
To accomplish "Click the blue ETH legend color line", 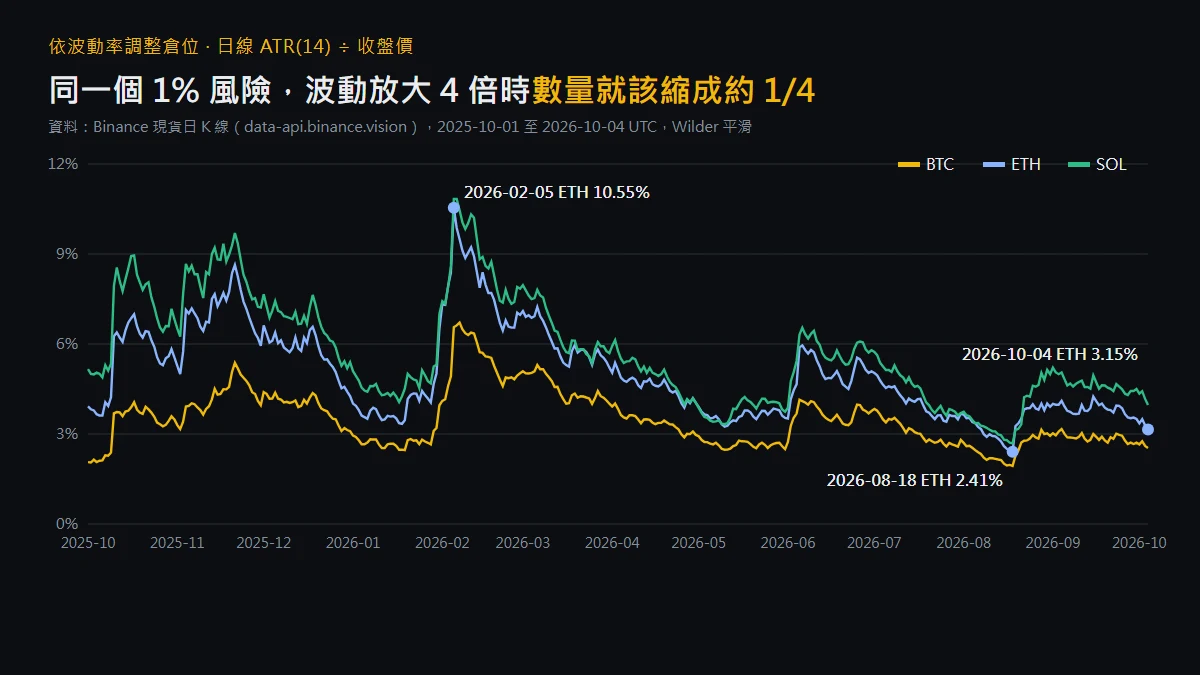I will [994, 164].
